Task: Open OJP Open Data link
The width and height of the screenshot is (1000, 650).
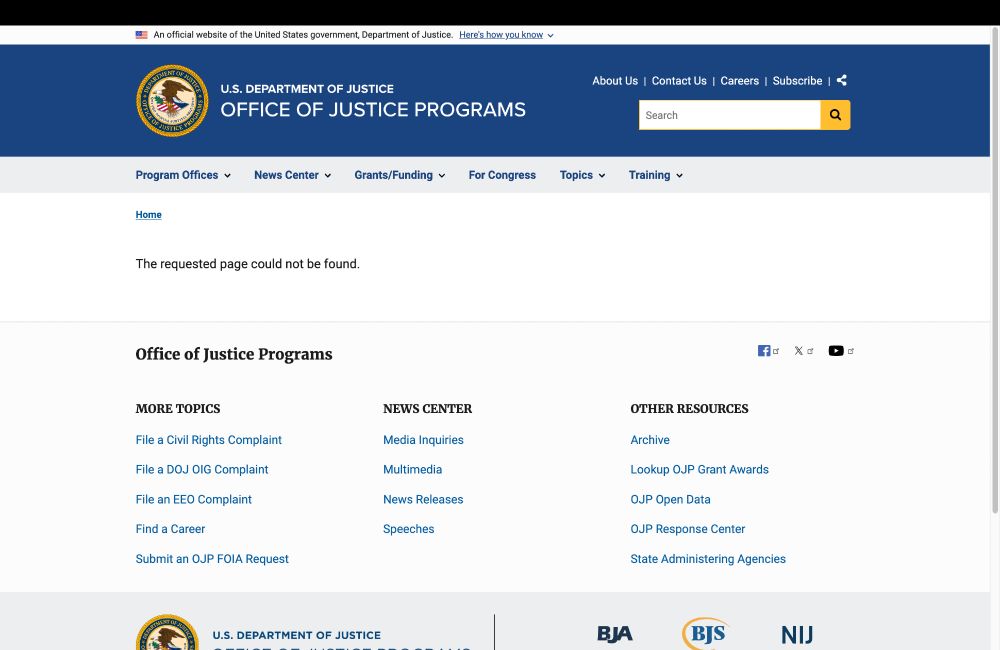Action: (670, 499)
